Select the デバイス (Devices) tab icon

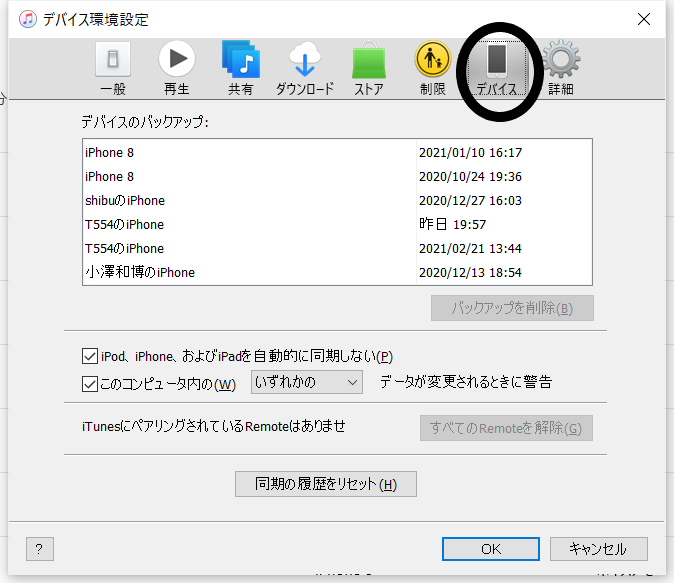(497, 69)
